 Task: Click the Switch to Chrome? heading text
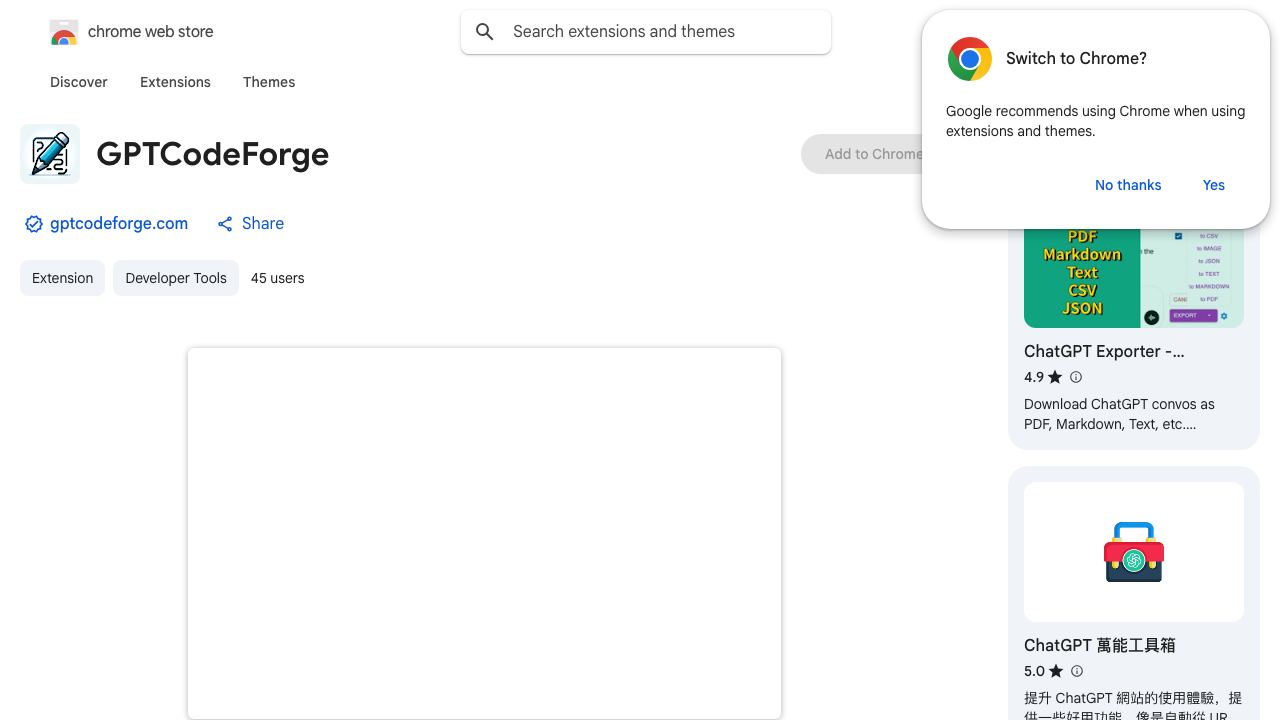(1076, 59)
